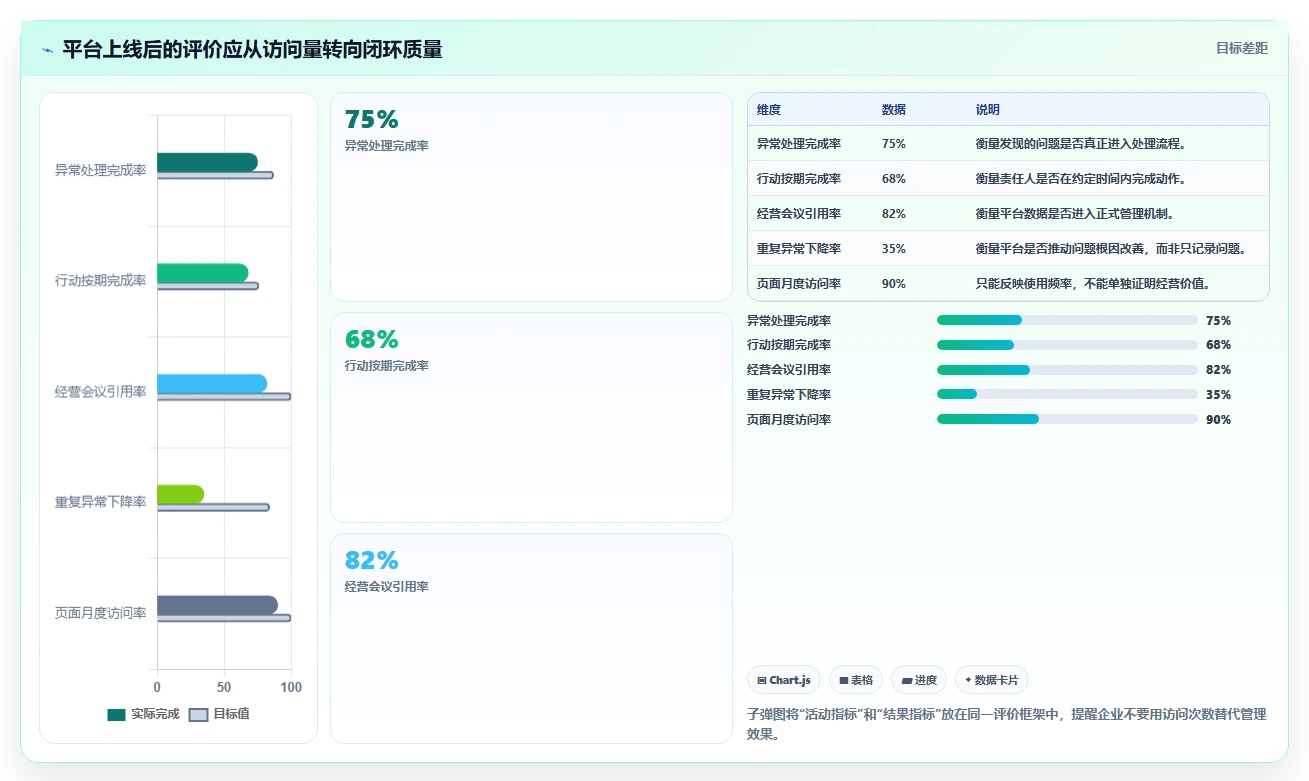This screenshot has width=1309, height=781.
Task: Click the blue actual bar for 经营会议引用率
Action: [x=212, y=384]
